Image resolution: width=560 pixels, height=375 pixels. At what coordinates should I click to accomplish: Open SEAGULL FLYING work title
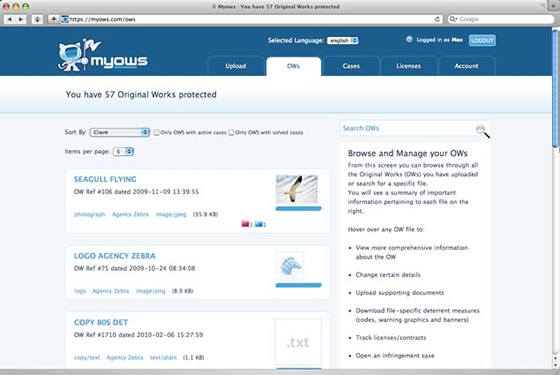tap(105, 179)
